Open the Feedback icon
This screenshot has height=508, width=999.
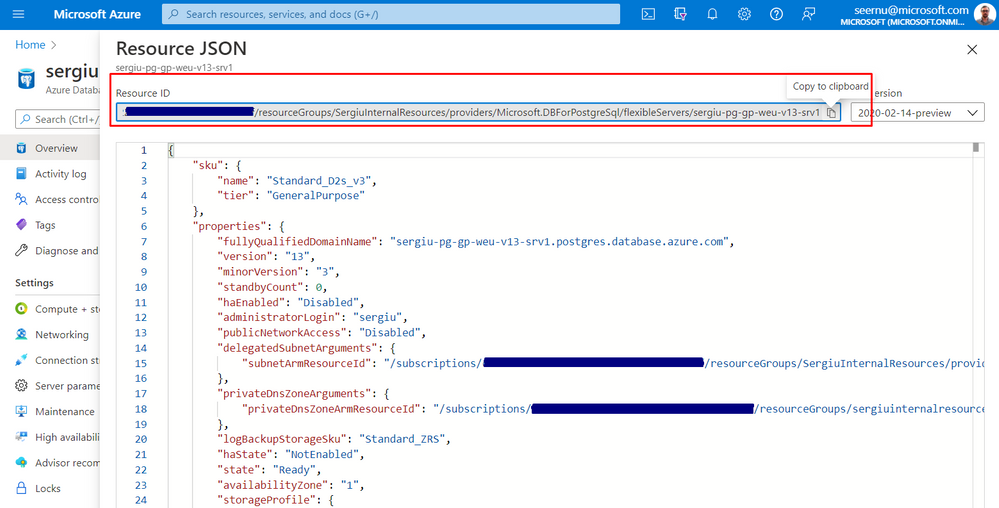click(809, 14)
